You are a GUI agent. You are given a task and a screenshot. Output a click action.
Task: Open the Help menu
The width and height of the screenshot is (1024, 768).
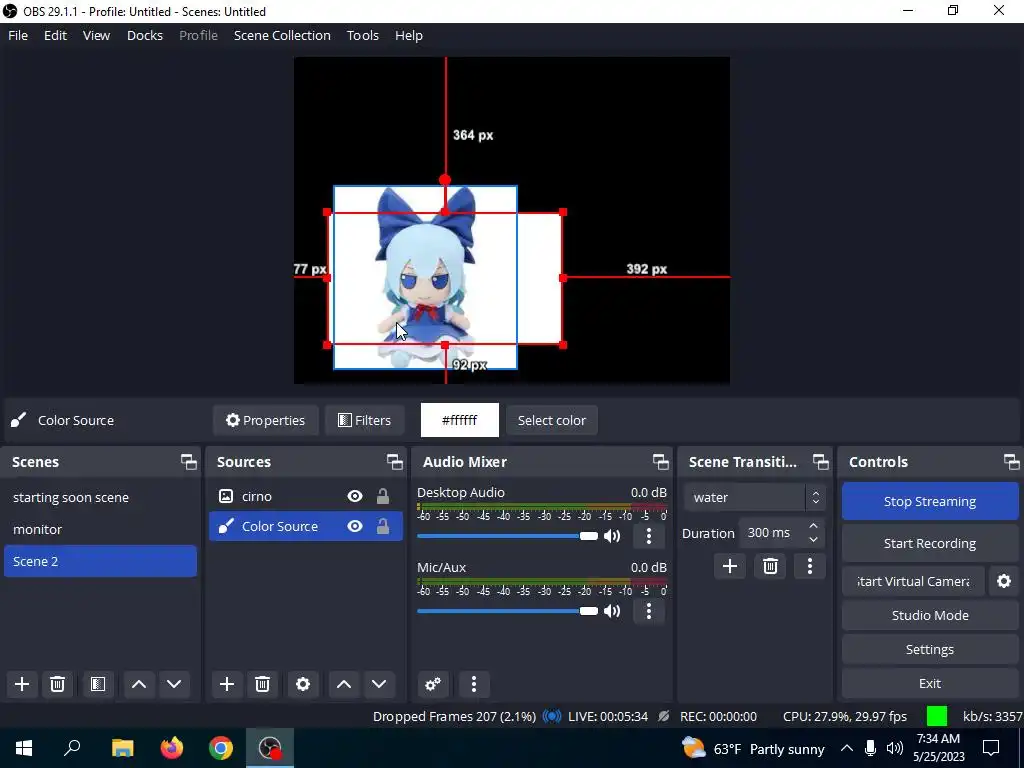[409, 35]
